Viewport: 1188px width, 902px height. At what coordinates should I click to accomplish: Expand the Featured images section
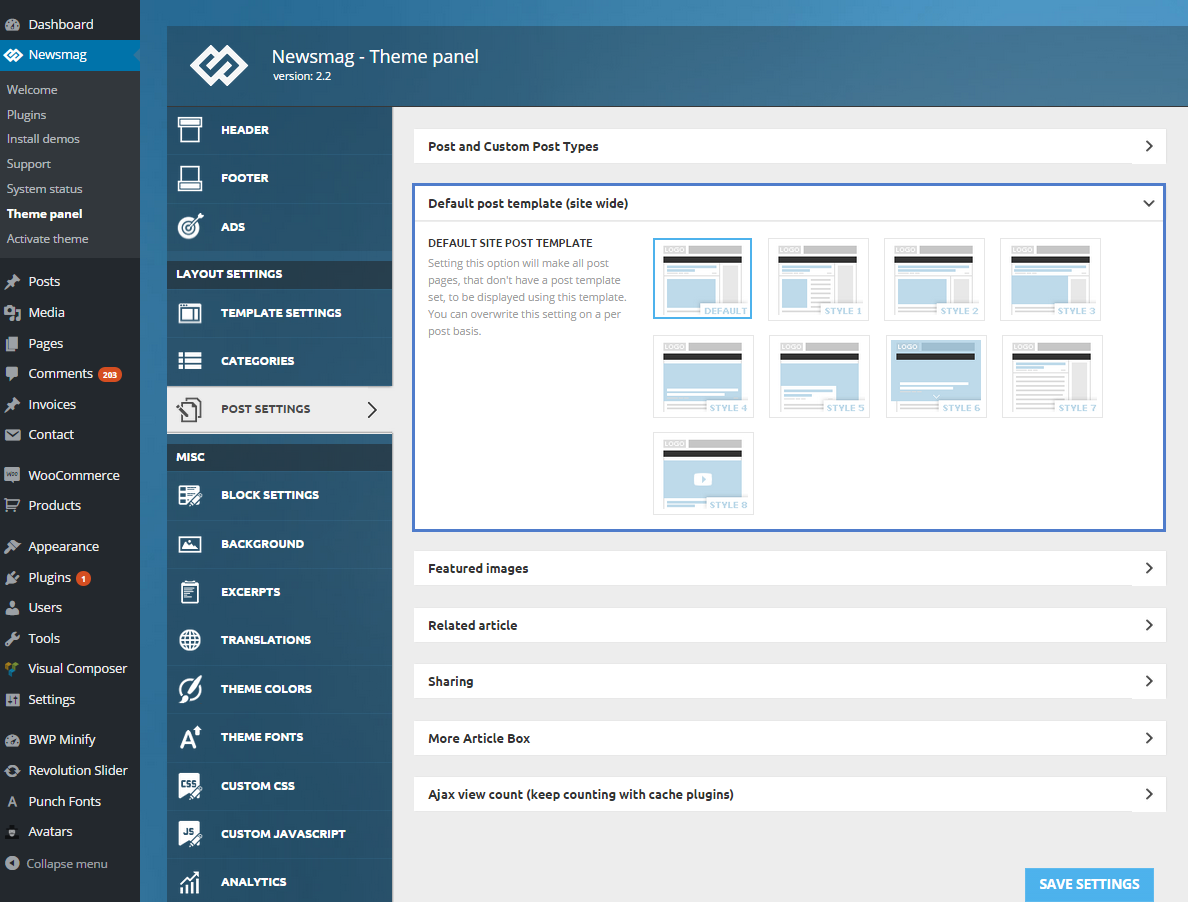(789, 568)
